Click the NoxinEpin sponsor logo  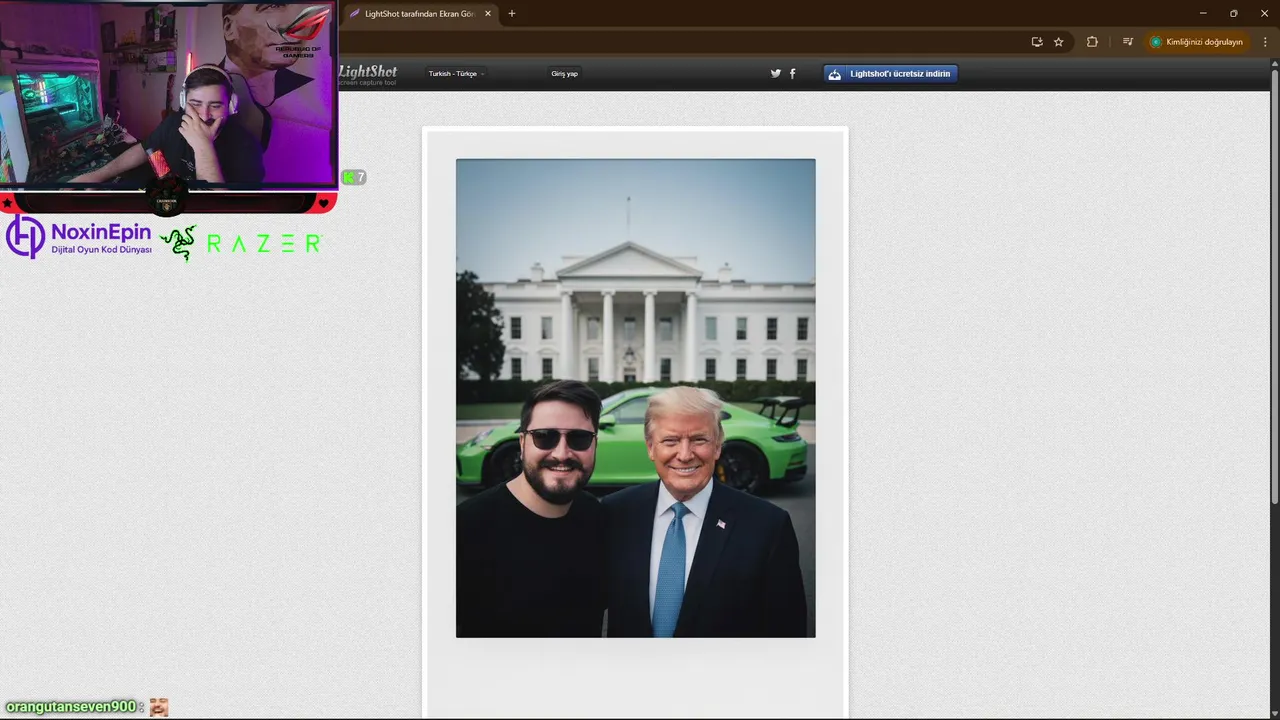pyautogui.click(x=79, y=238)
